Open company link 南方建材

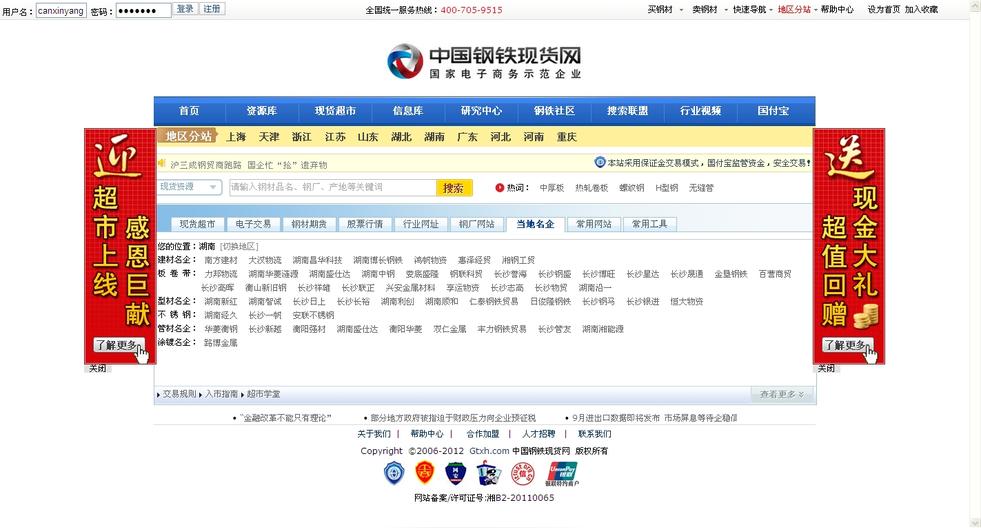pyautogui.click(x=221, y=260)
